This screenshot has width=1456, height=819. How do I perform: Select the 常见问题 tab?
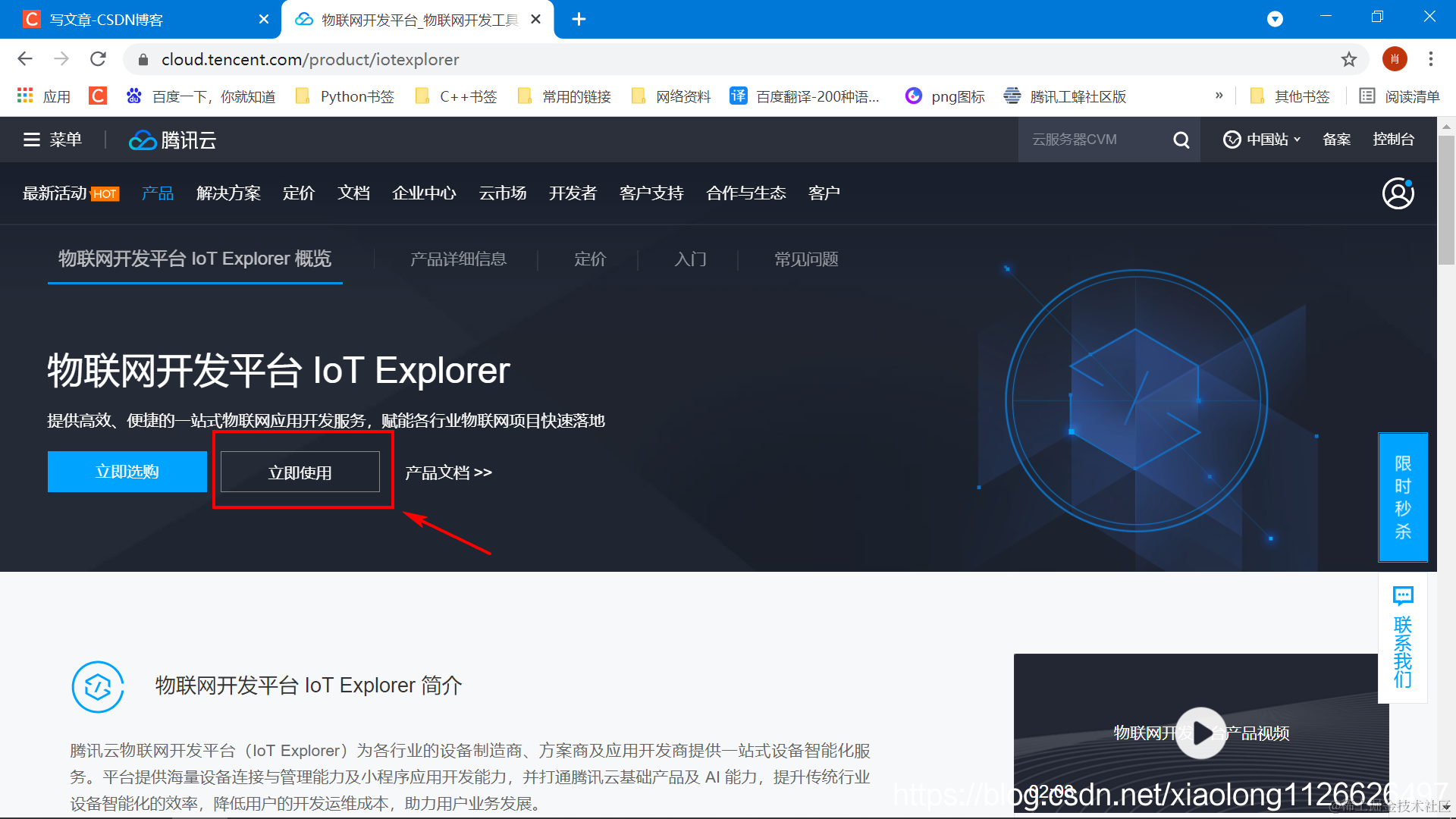(806, 259)
